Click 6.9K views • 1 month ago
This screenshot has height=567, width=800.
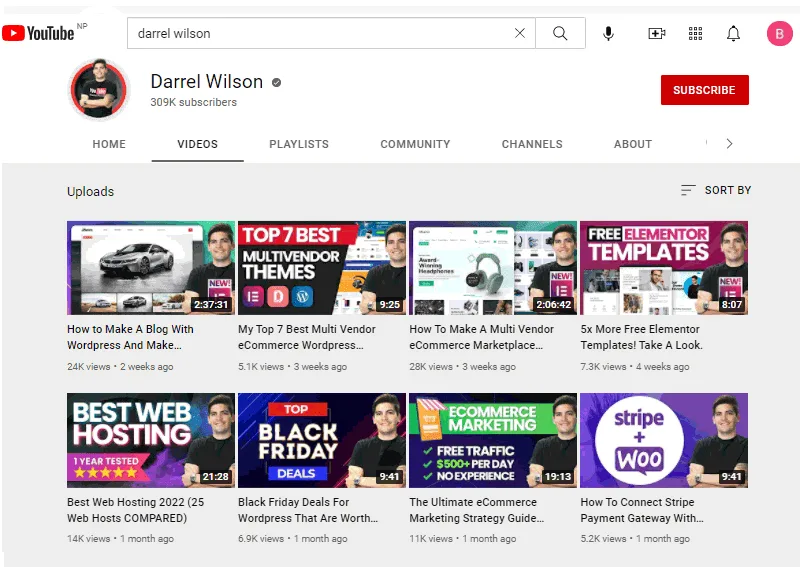292,538
